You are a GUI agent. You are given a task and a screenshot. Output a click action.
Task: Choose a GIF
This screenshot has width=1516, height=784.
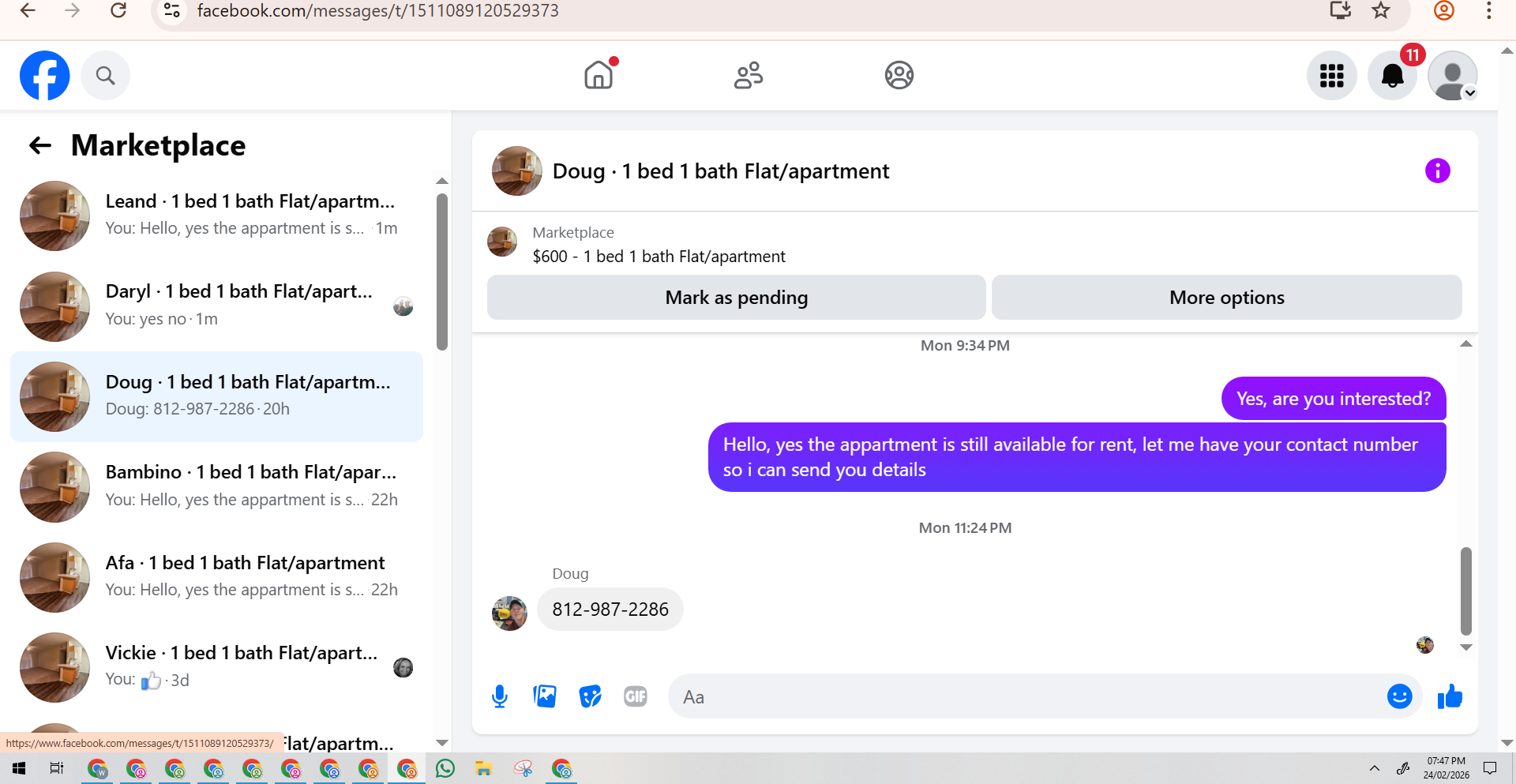(636, 696)
